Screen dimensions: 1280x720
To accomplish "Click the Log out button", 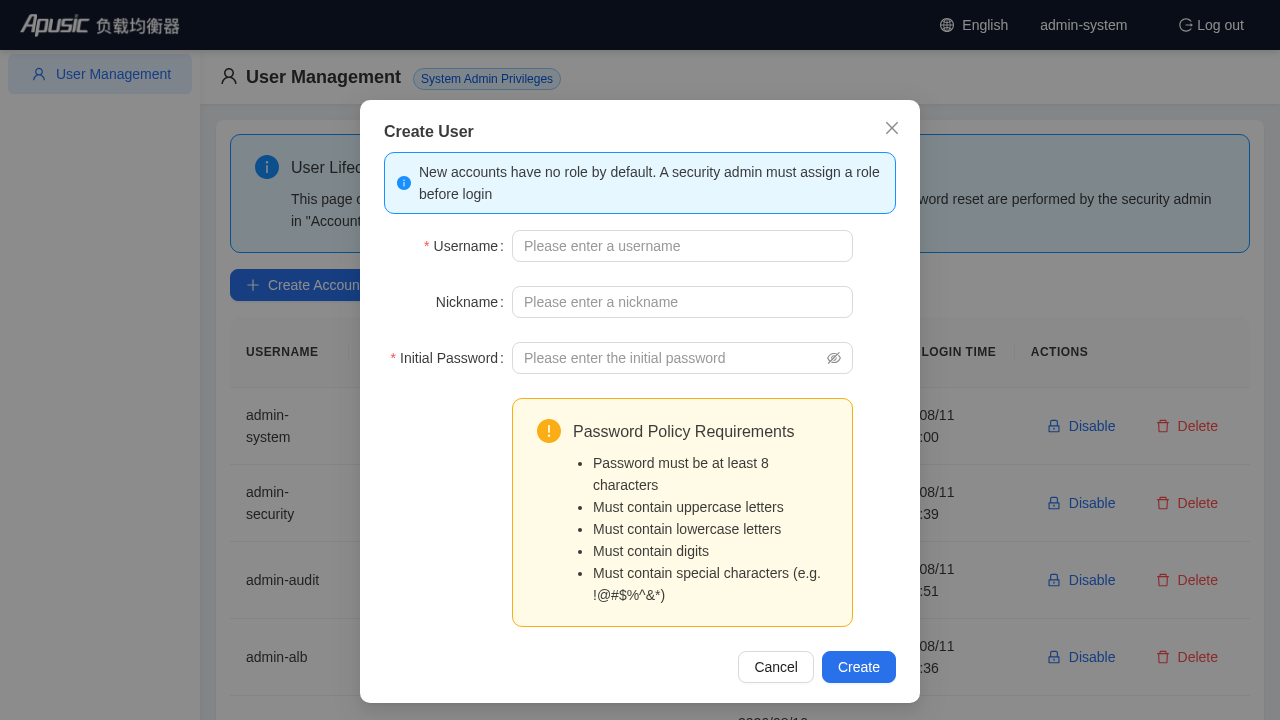I will click(x=1211, y=25).
